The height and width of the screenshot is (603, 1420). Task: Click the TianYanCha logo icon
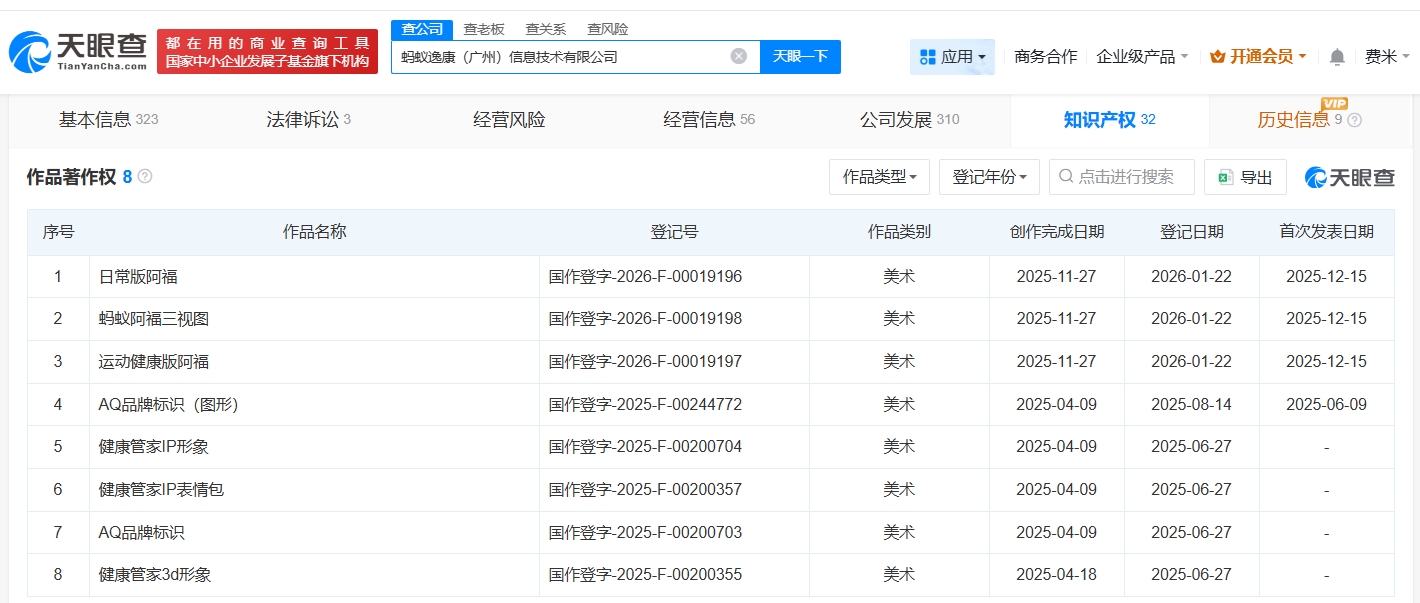coord(30,52)
